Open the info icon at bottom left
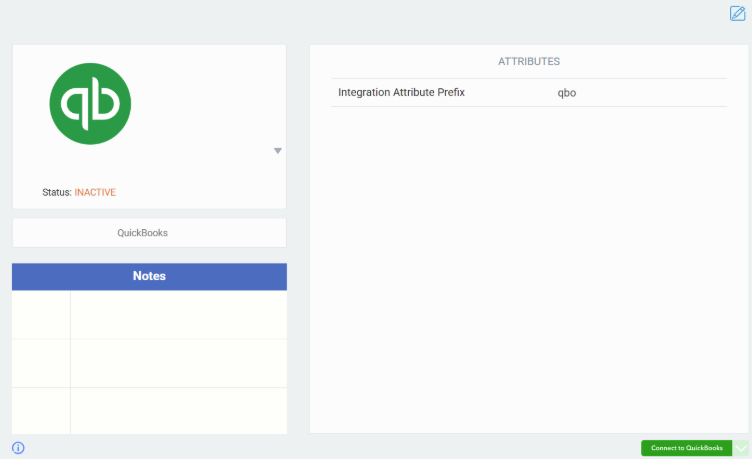This screenshot has width=752, height=459. (x=18, y=448)
